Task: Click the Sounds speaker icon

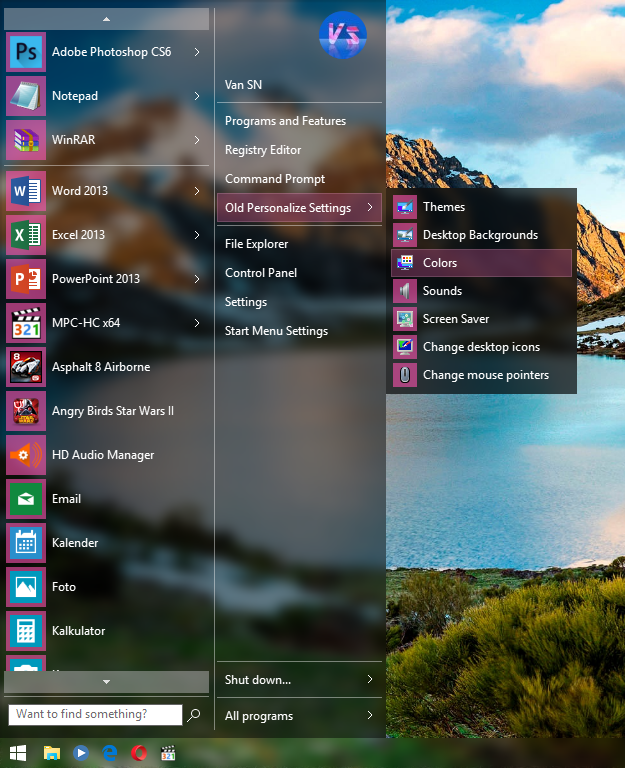Action: (x=405, y=291)
